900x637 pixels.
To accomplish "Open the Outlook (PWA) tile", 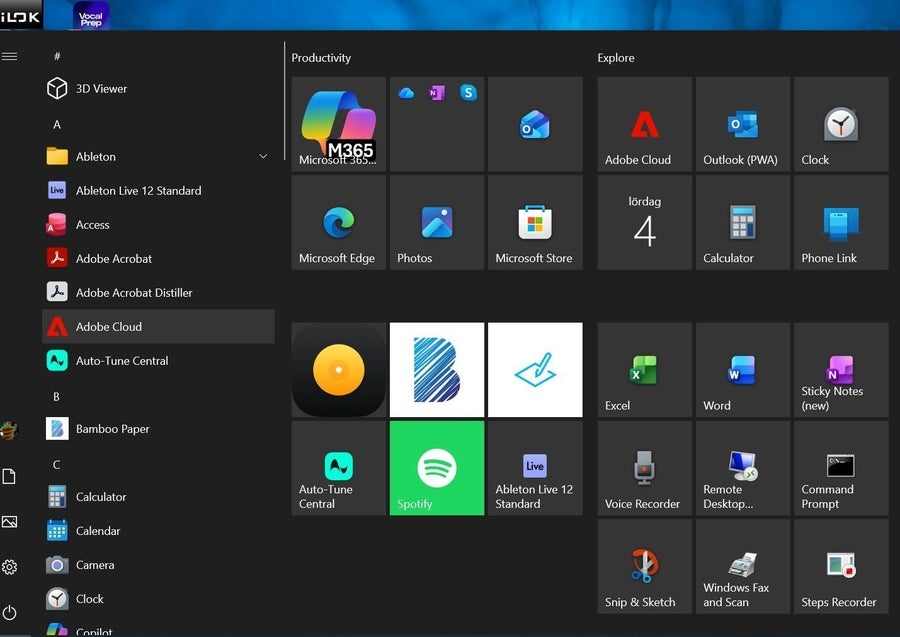I will pos(743,124).
